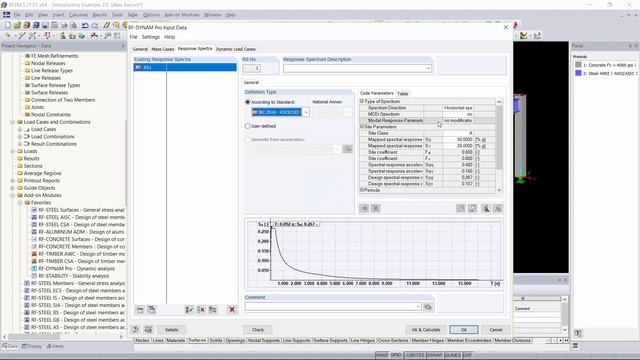Open the help question-mark icon at dialog bottom
640x360 pixels.
[135, 329]
